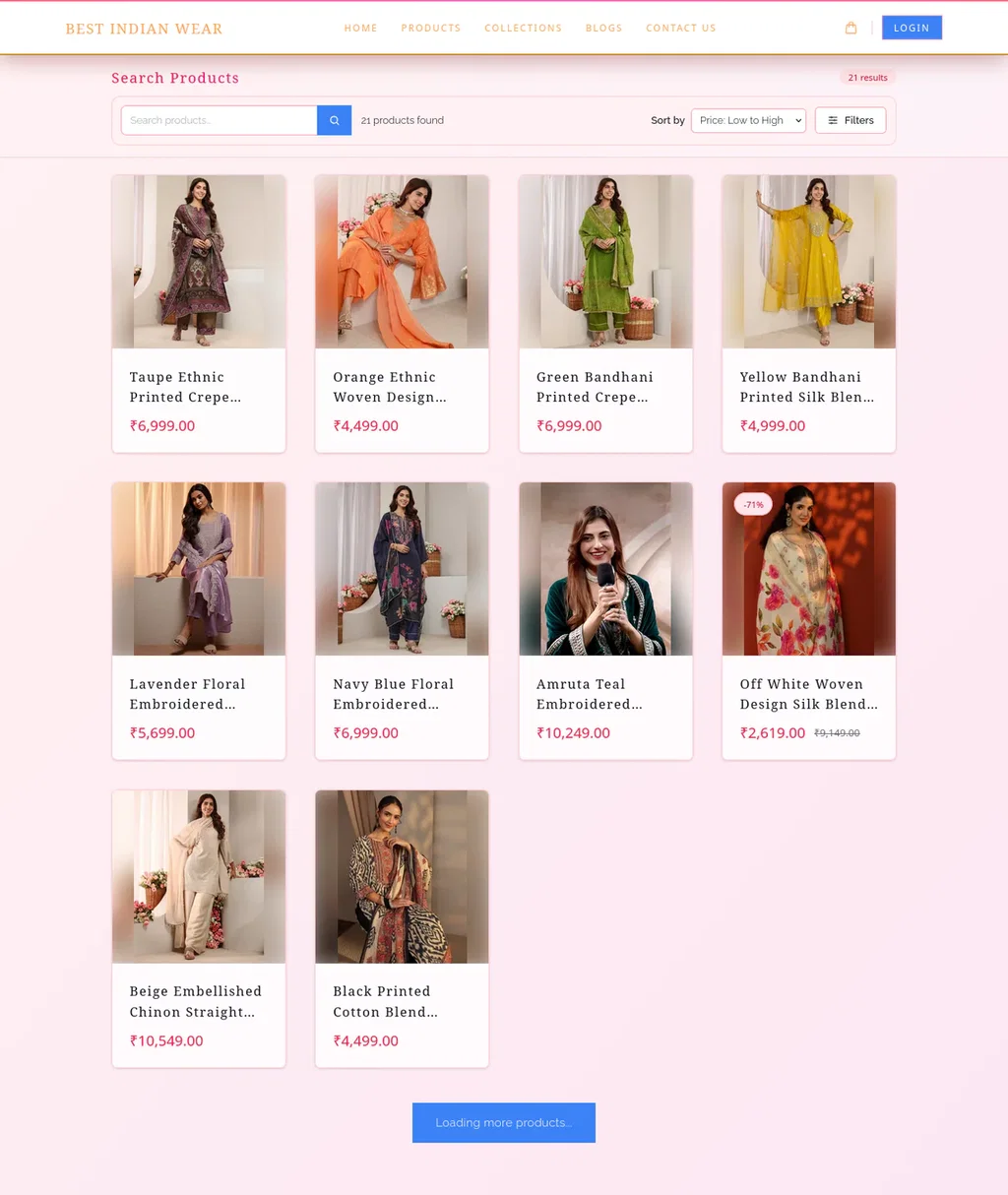The image size is (1008, 1195).
Task: Click the Amruta Teal Embroidered title
Action: (590, 694)
